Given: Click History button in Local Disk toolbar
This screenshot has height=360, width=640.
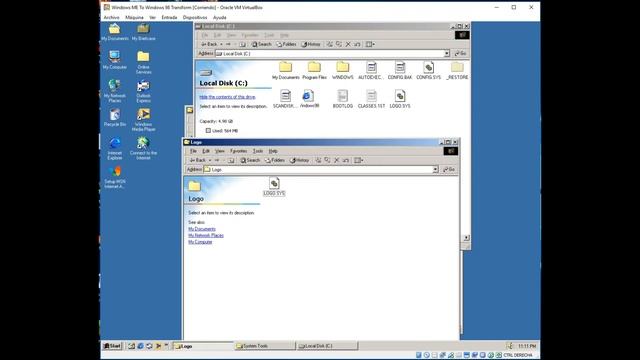Looking at the screenshot, I should 311,44.
